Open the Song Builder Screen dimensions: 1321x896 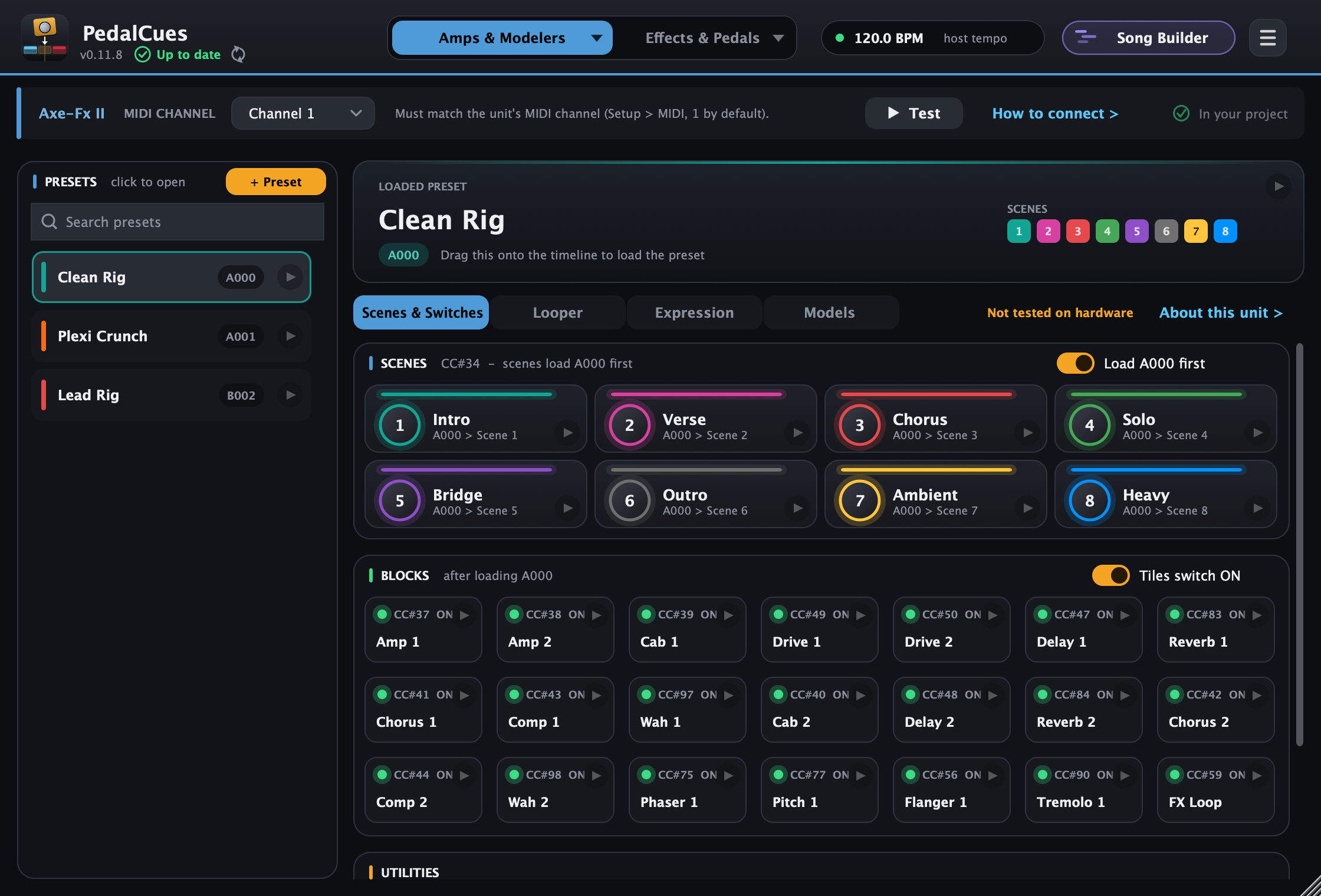coord(1148,38)
